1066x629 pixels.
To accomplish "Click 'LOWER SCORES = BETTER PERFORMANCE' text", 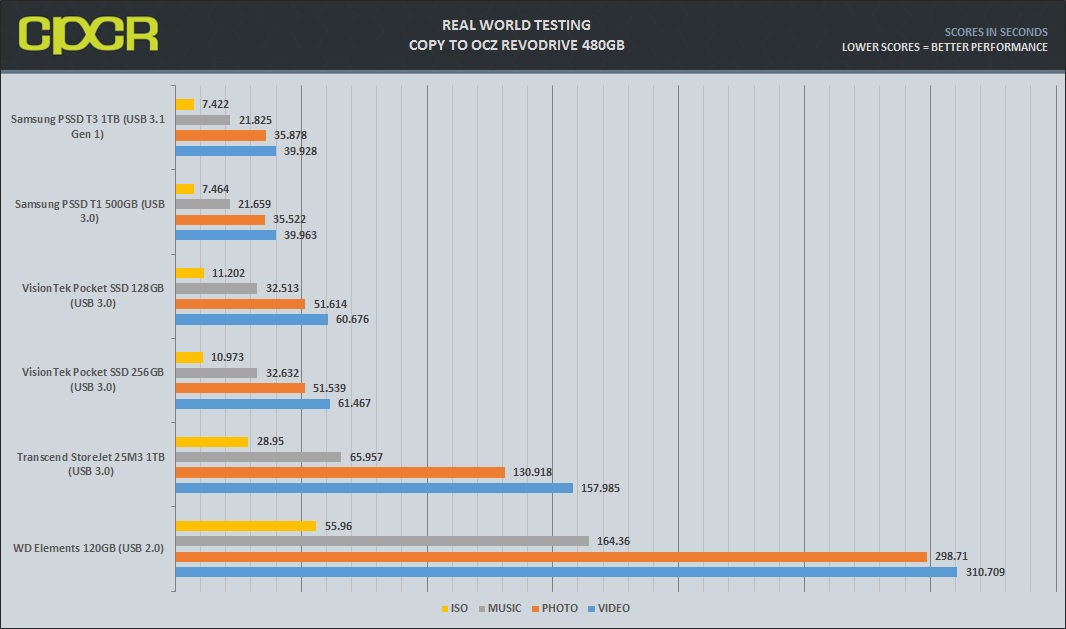I will (944, 47).
